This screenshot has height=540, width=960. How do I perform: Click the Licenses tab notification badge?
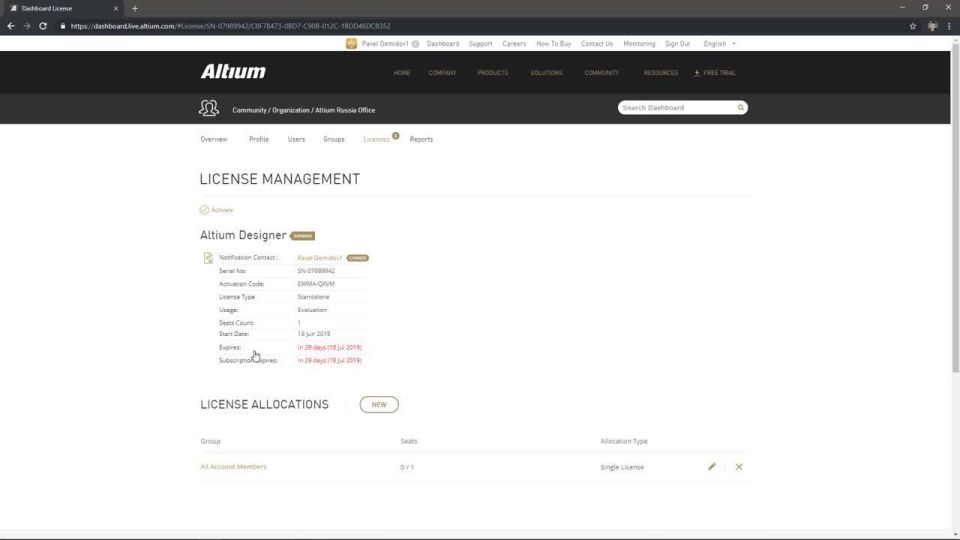point(396,136)
